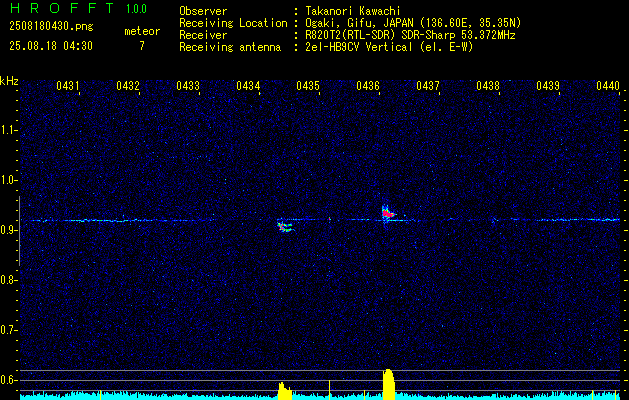Click the meteor echo before 0435

(285, 227)
